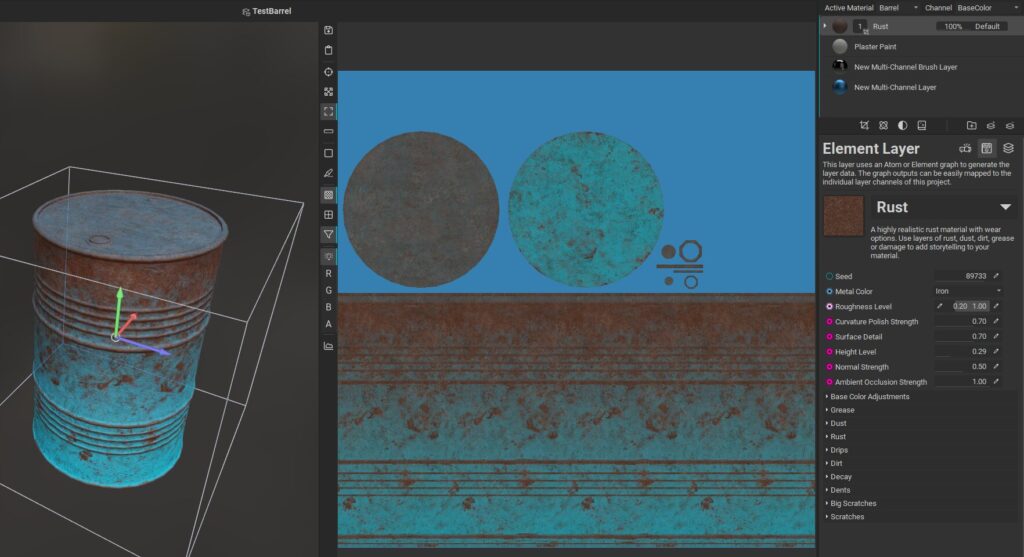1024x557 pixels.
Task: Click the book library icon in layer toolbar
Action: 921,125
